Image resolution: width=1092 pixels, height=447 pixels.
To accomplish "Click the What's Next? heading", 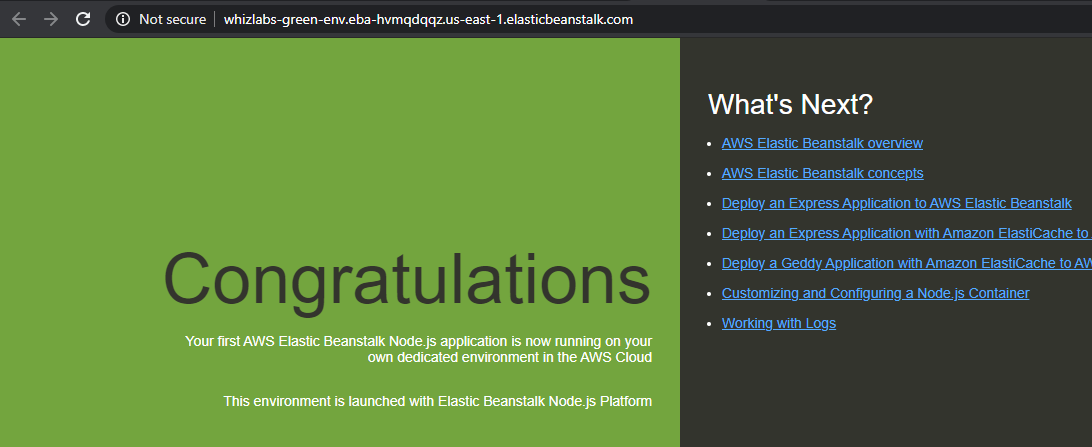I will tap(790, 104).
